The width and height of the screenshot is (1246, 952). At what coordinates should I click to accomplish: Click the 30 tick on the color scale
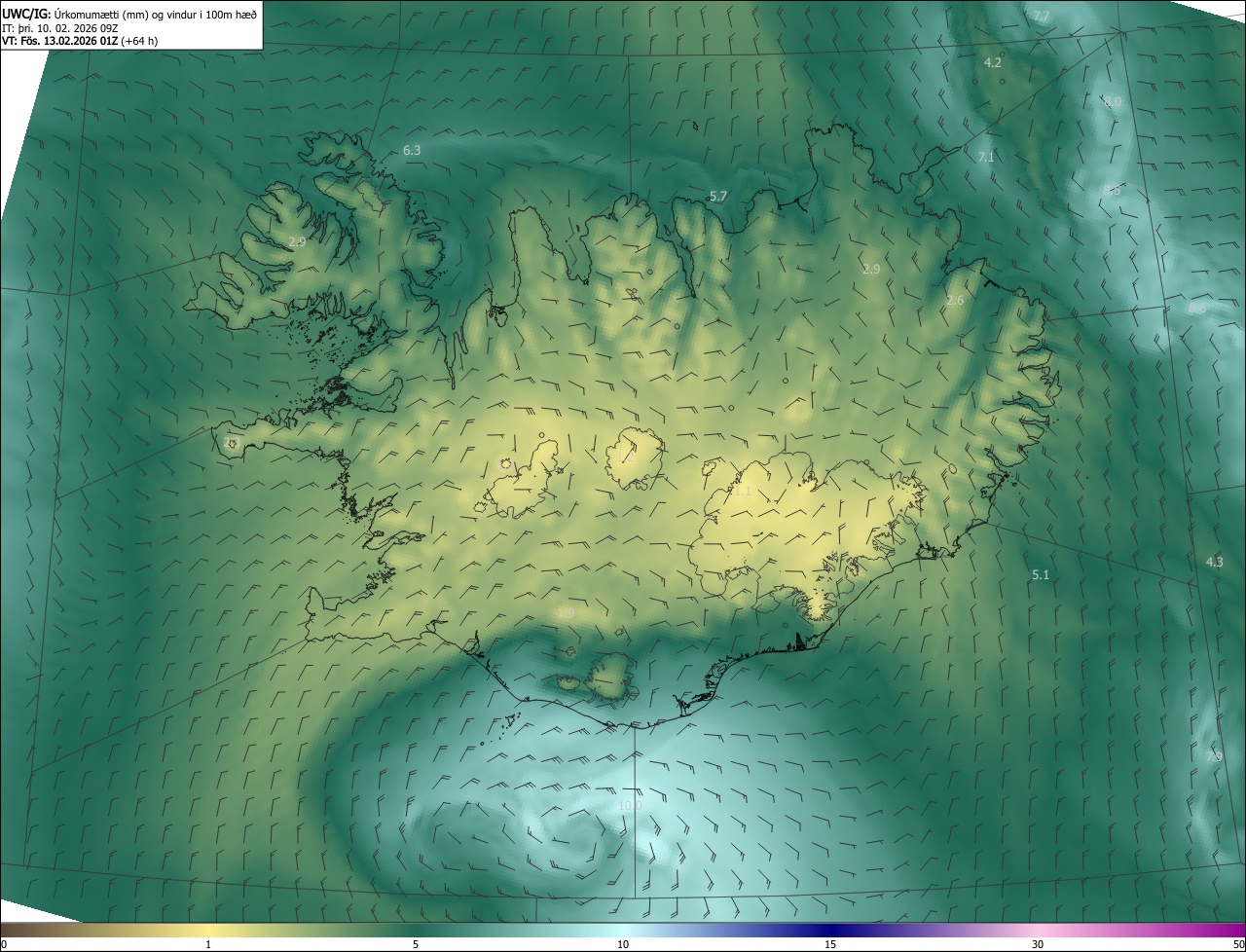coord(1038,944)
